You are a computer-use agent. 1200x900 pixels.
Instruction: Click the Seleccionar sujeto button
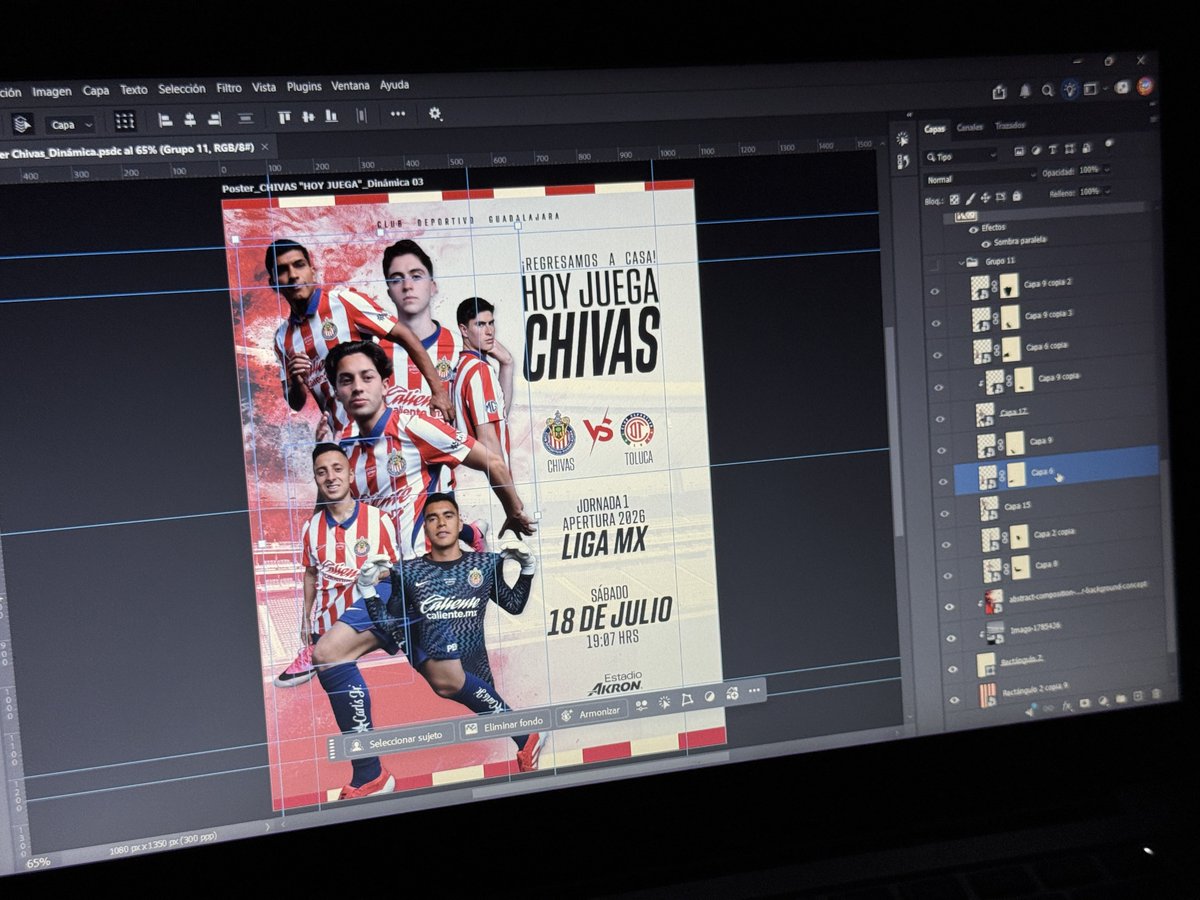pyautogui.click(x=400, y=743)
